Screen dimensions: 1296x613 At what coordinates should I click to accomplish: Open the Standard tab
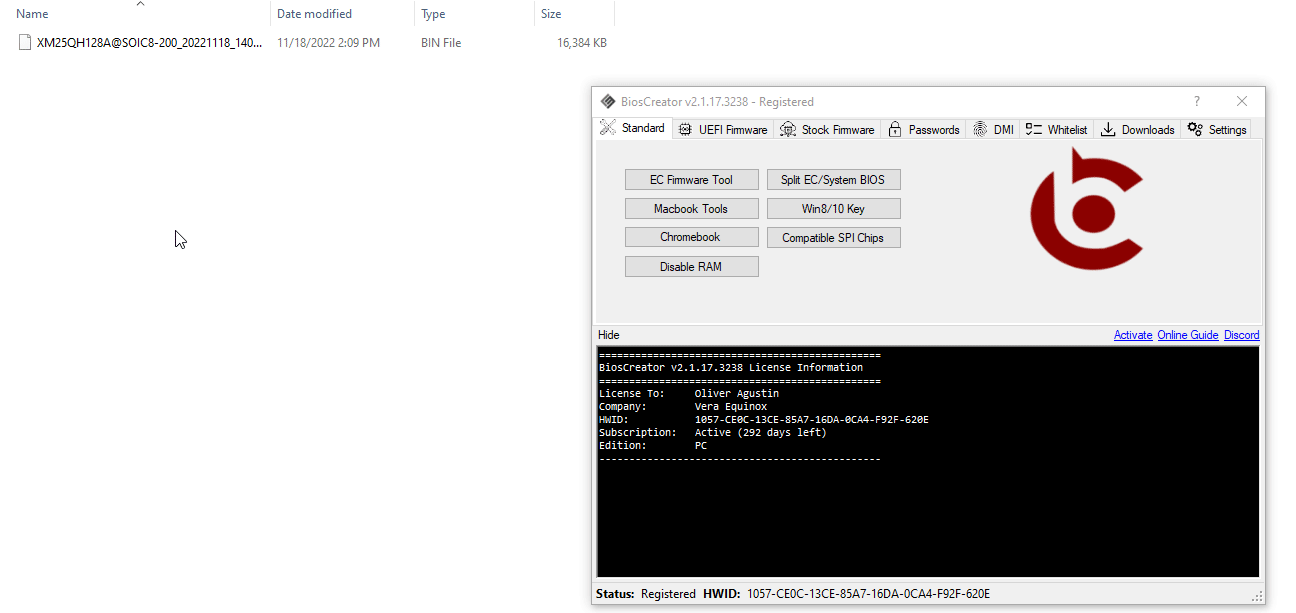[x=633, y=128]
